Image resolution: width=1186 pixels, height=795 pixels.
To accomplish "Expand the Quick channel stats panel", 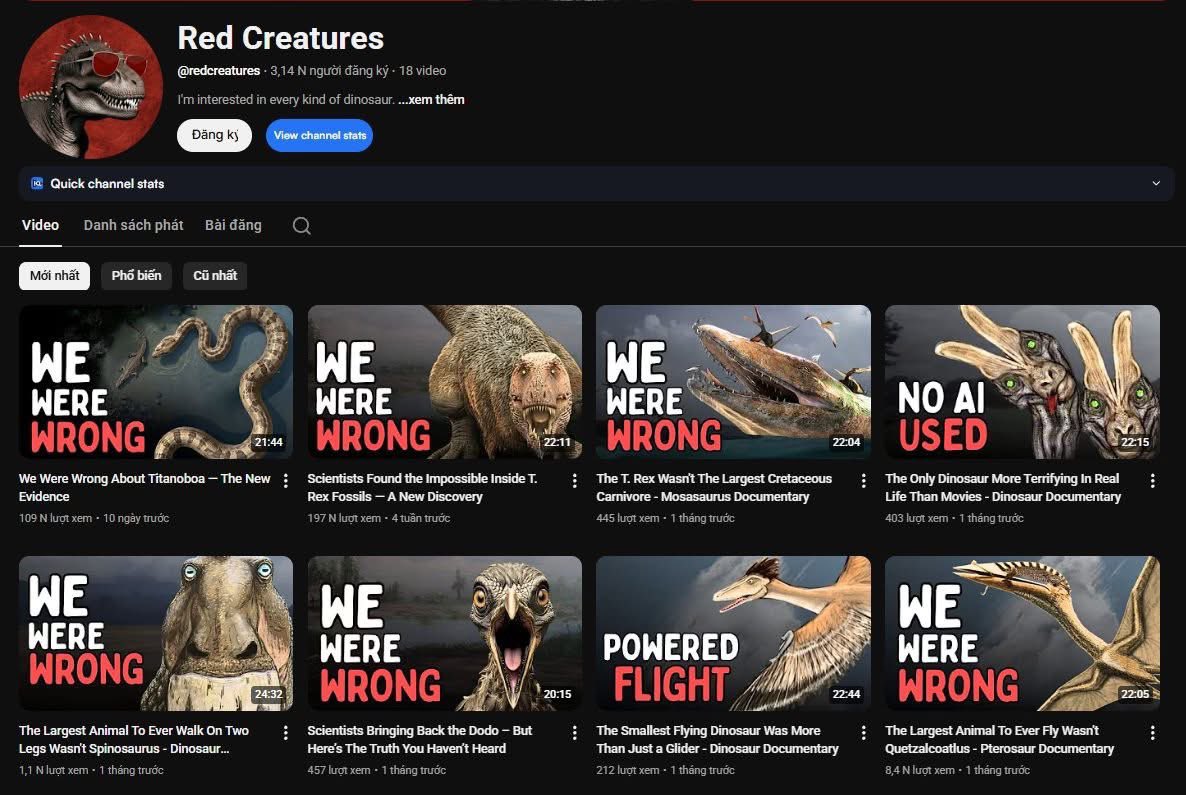I will pos(1156,183).
